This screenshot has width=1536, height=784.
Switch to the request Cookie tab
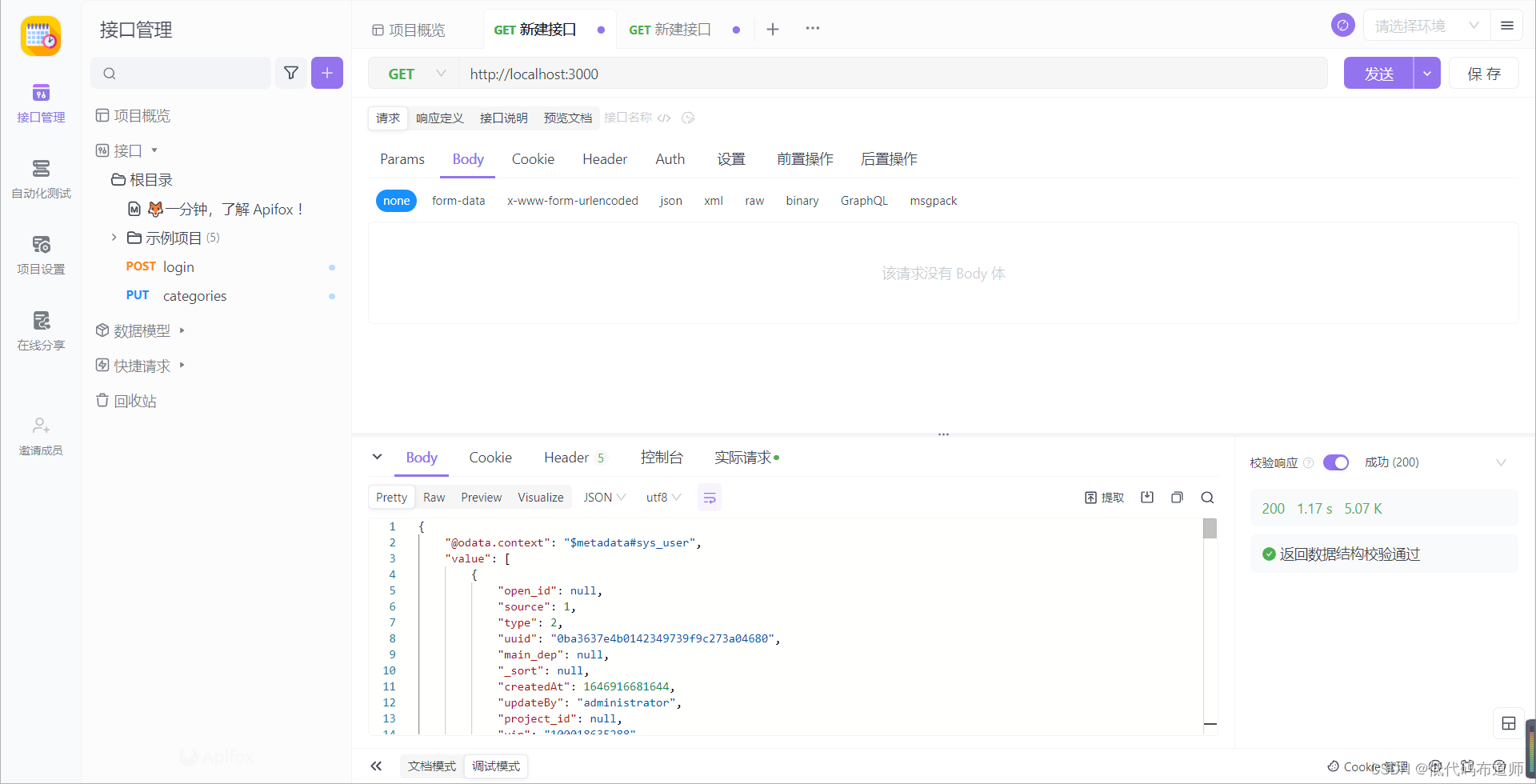533,159
